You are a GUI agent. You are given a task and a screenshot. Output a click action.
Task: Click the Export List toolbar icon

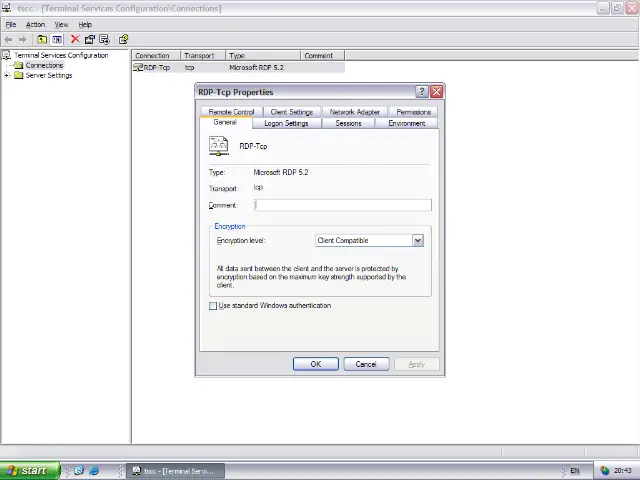coord(104,40)
